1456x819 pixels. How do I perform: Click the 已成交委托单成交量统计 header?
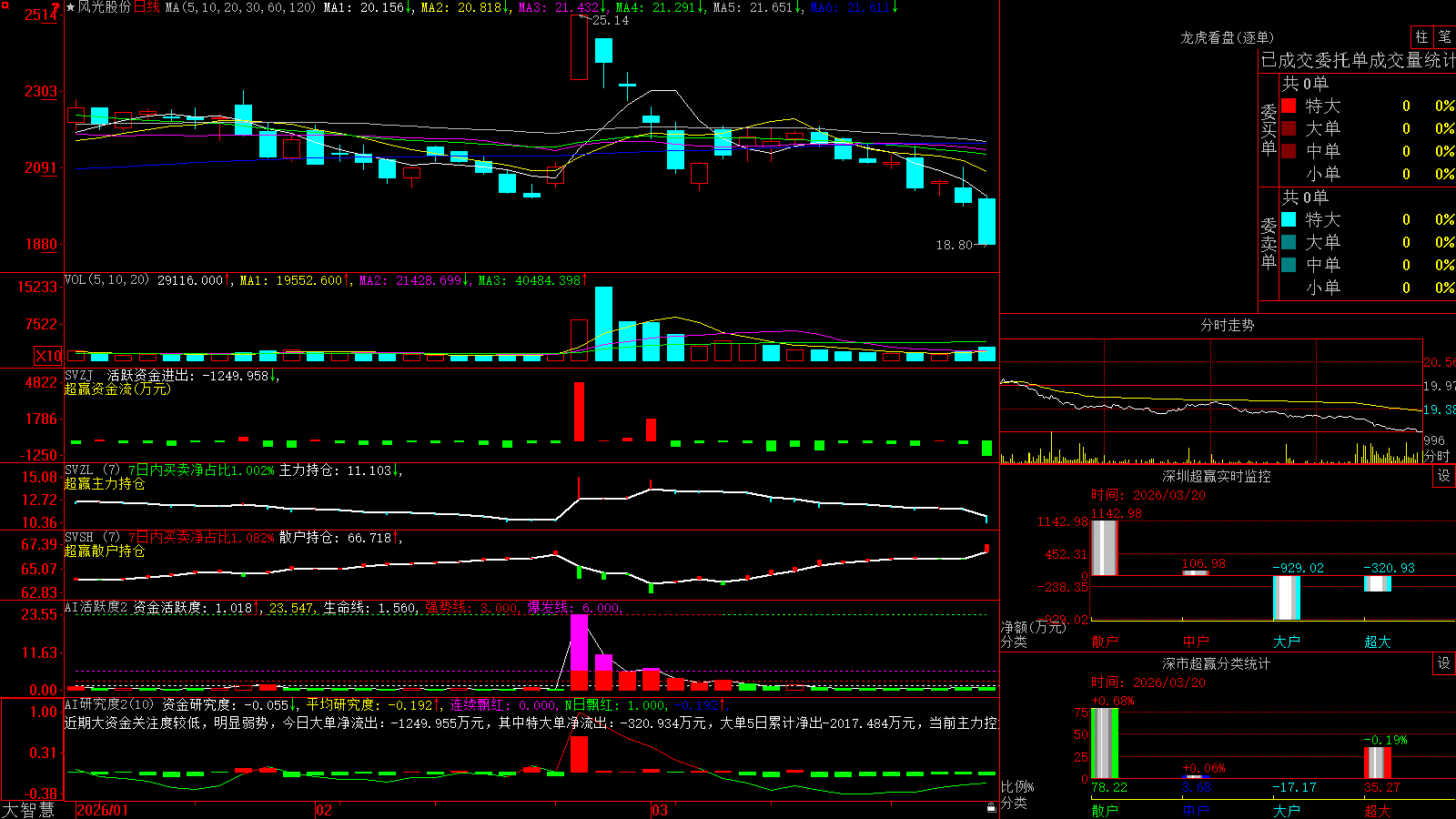1358,60
